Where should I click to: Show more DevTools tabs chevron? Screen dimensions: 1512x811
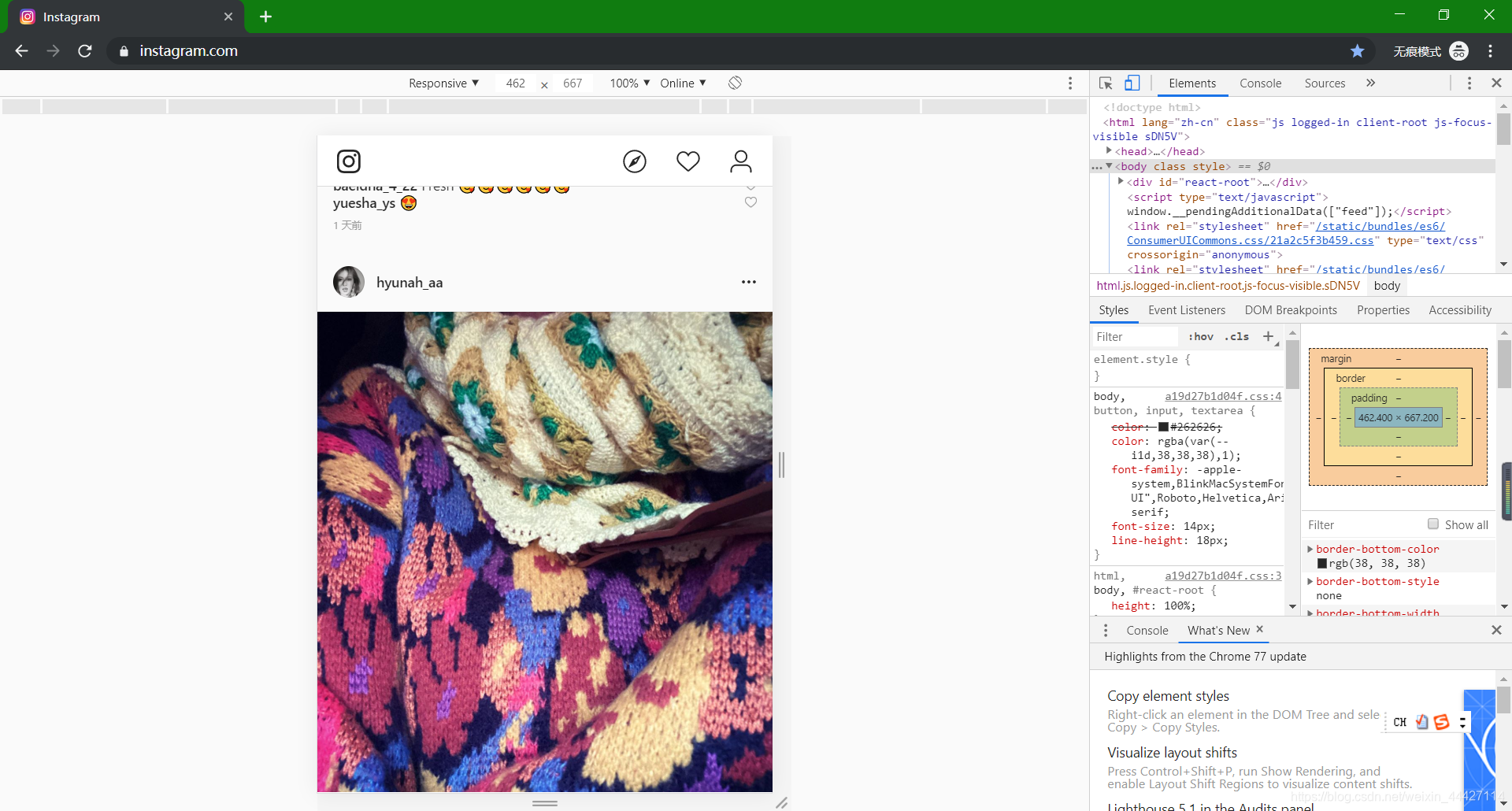point(1370,83)
